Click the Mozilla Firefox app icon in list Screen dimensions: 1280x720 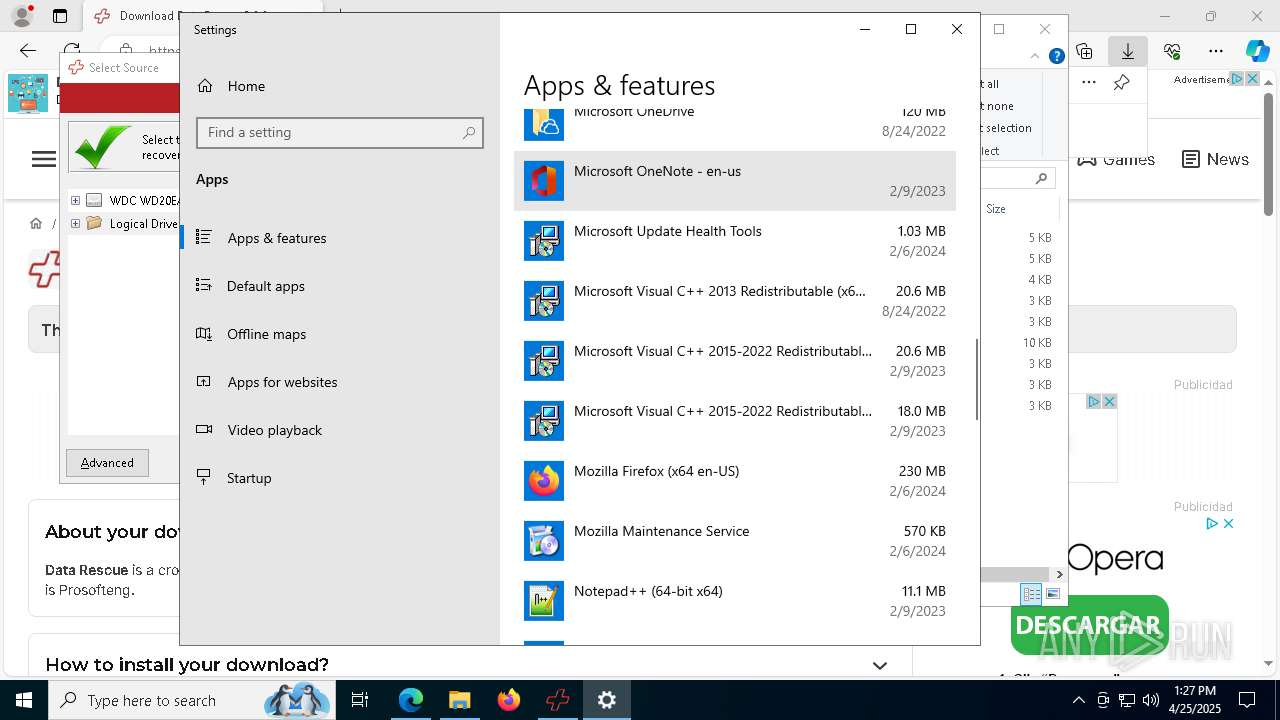pos(544,481)
